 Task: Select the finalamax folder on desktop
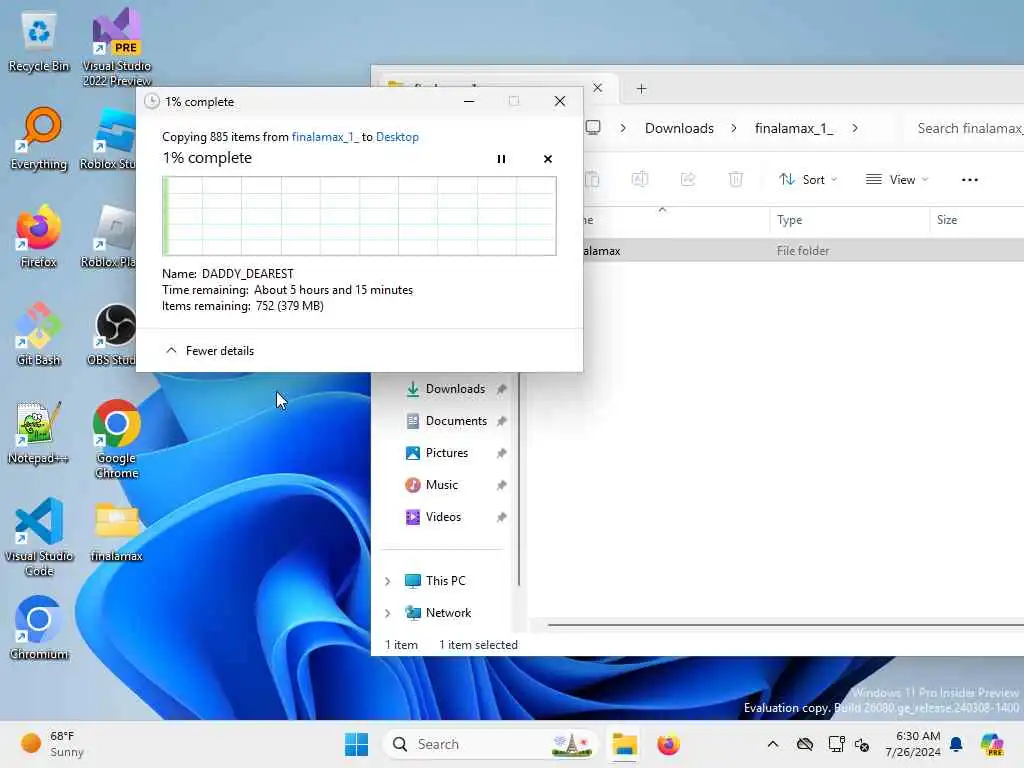pos(117,532)
